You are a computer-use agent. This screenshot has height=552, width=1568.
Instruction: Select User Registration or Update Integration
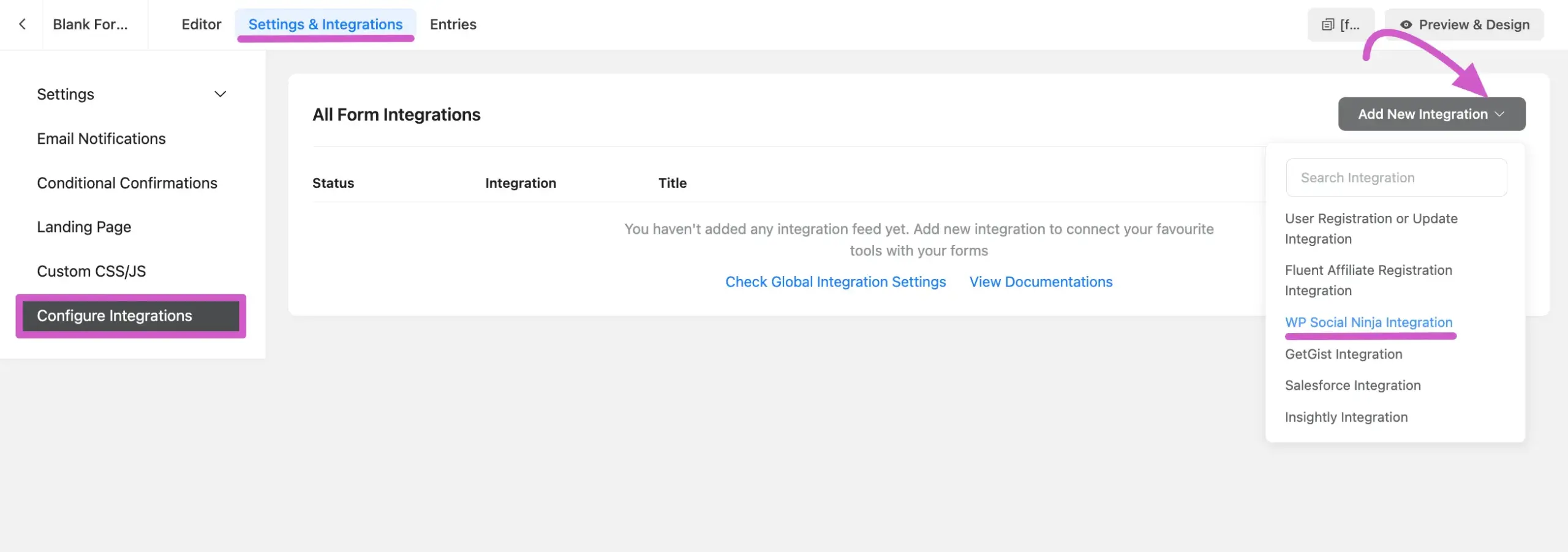[x=1371, y=228]
